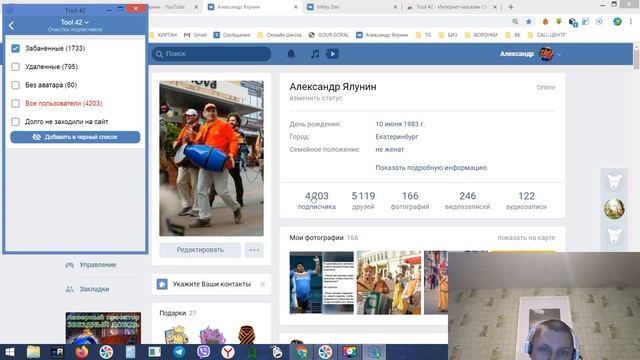Open VK video player icon
Viewport: 640px width, 360px height.
pos(332,54)
